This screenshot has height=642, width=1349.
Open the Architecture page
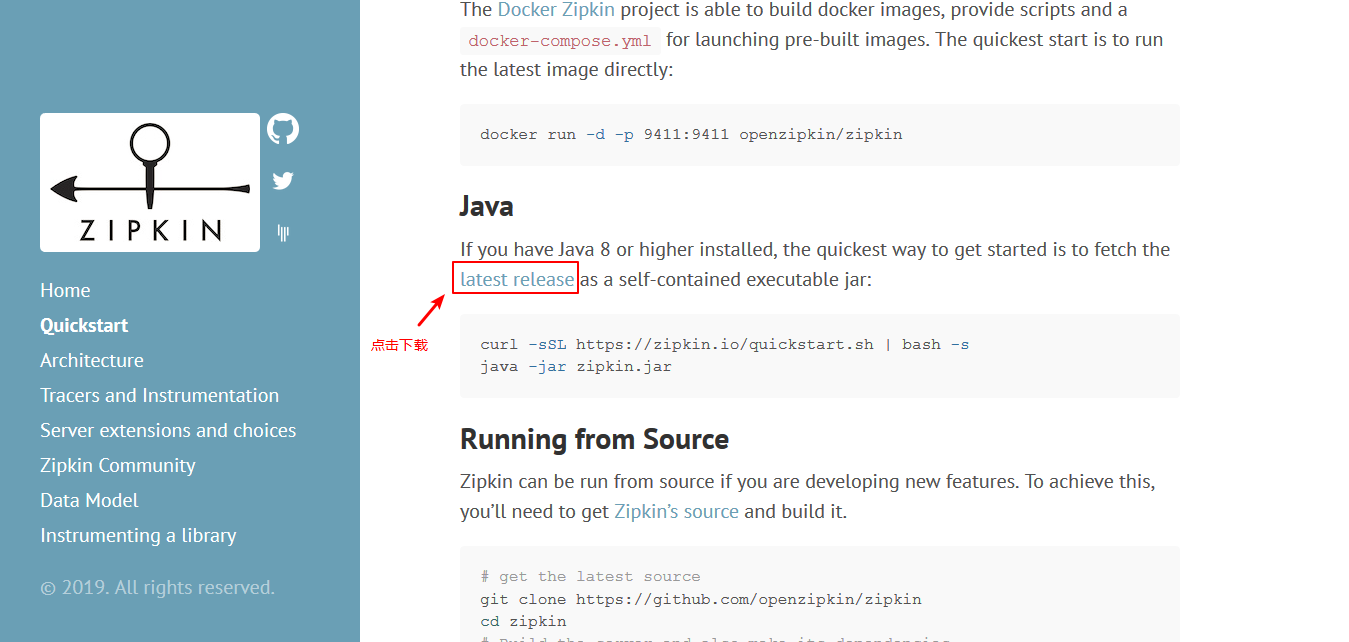pos(92,360)
